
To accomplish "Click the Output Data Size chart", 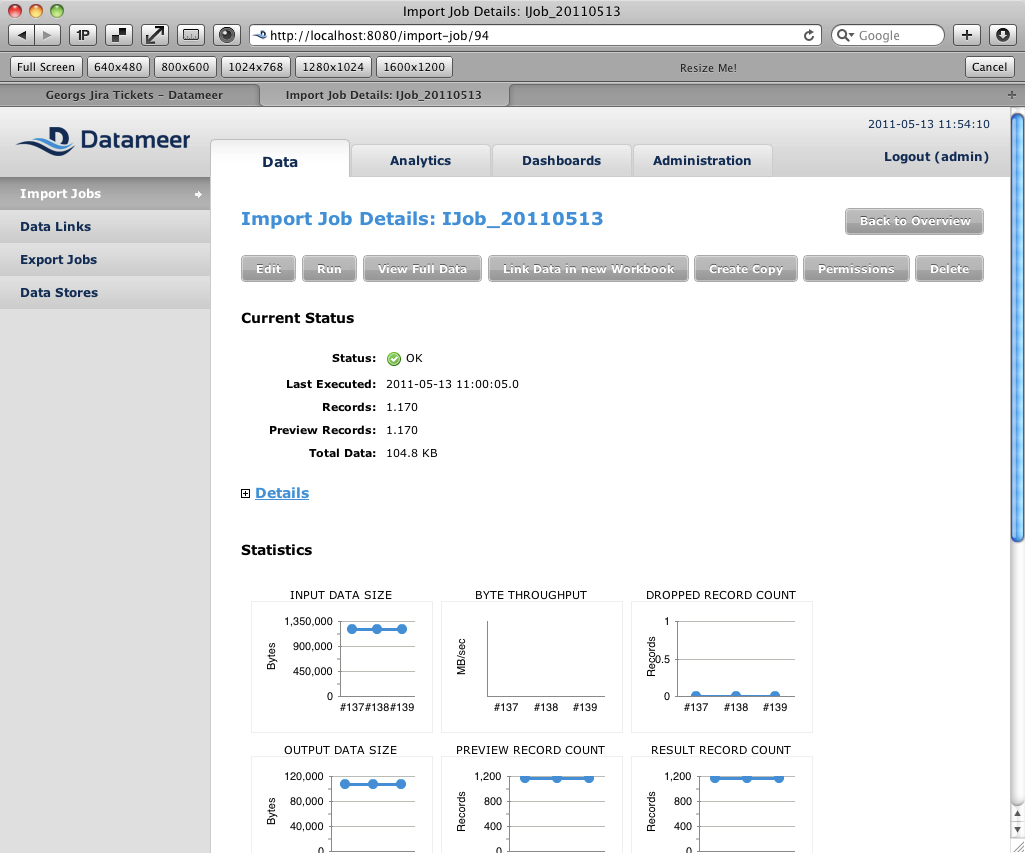I will tap(342, 805).
